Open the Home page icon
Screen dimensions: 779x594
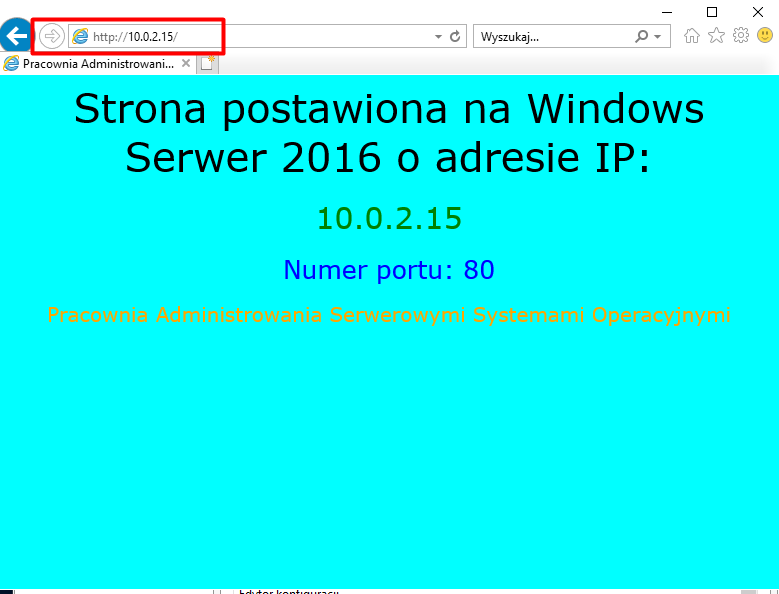(692, 36)
